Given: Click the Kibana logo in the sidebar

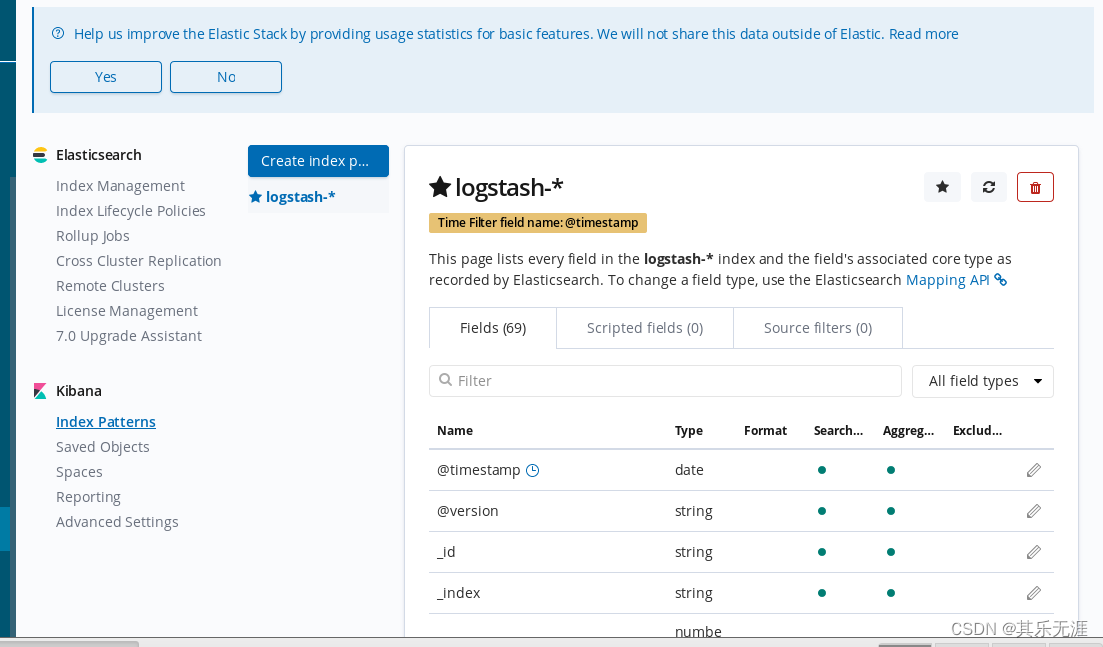Looking at the screenshot, I should coord(40,390).
